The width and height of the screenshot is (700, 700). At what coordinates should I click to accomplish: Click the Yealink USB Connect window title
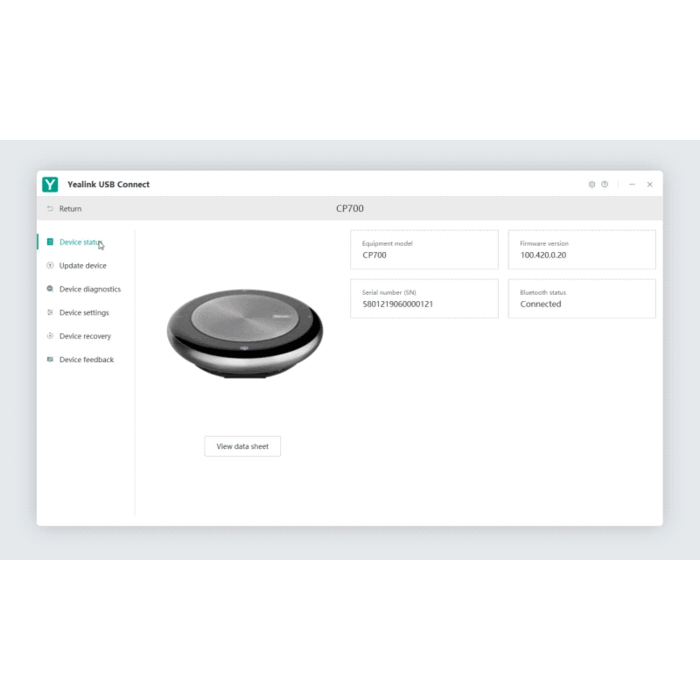(108, 184)
